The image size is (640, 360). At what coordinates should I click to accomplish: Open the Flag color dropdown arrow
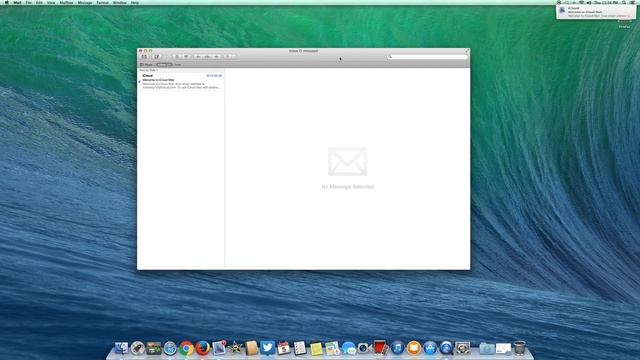[x=233, y=57]
